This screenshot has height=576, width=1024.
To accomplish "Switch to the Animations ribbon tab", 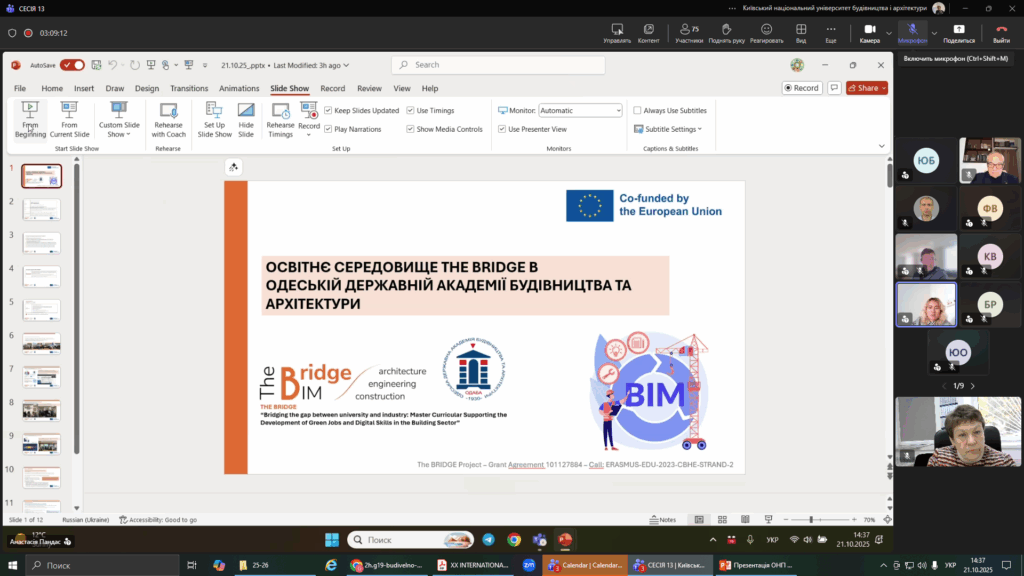I will point(239,88).
